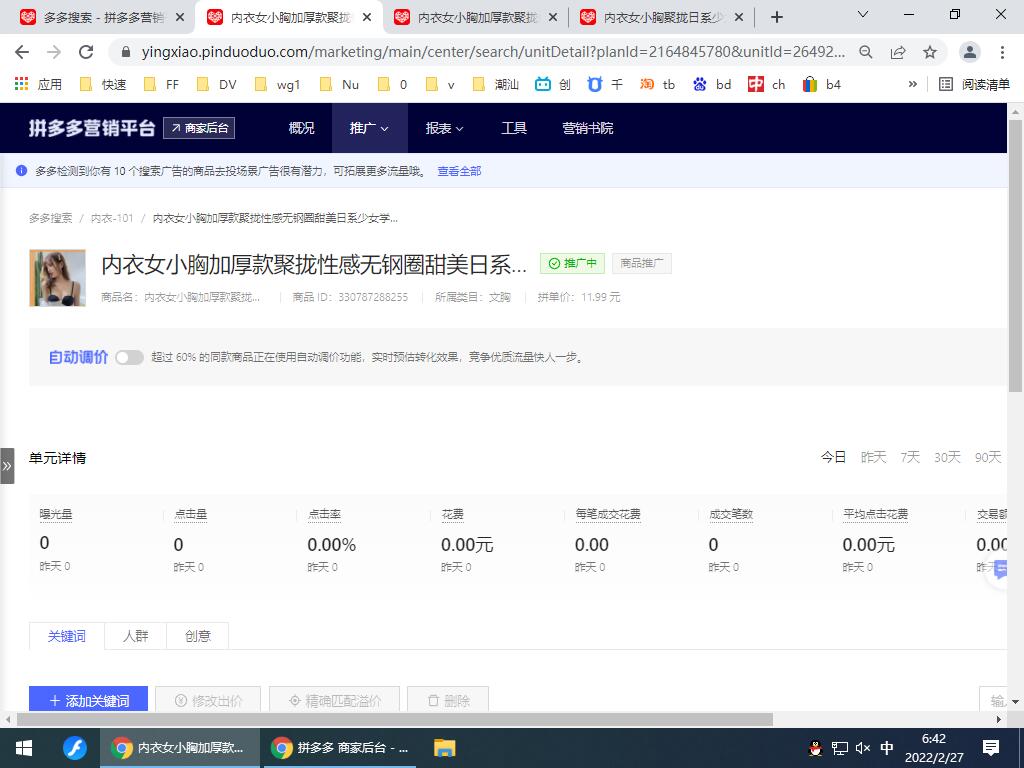Click the horizontal scrollbar thumb
1024x768 pixels.
pos(394,719)
